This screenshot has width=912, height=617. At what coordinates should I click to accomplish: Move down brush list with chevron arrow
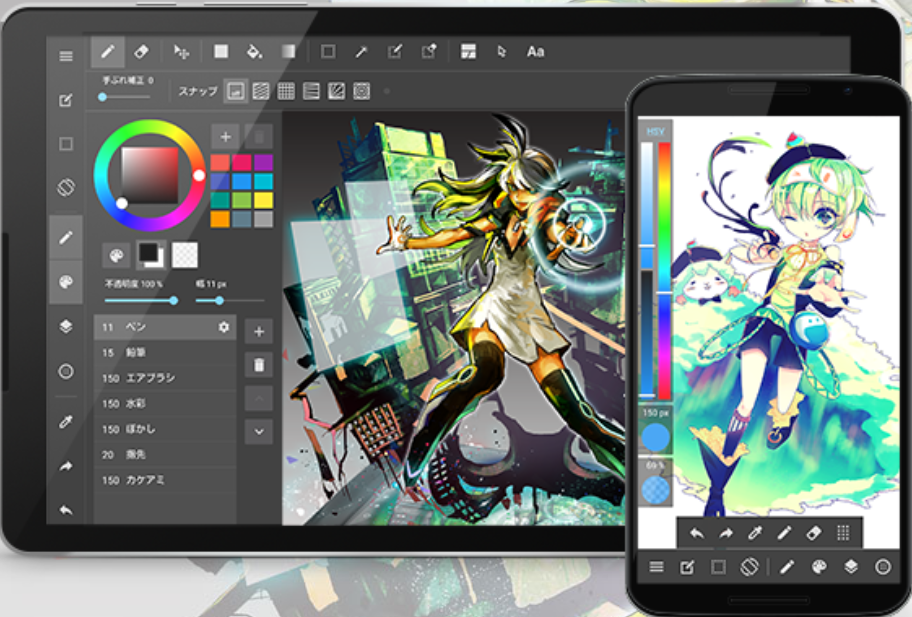click(x=259, y=432)
